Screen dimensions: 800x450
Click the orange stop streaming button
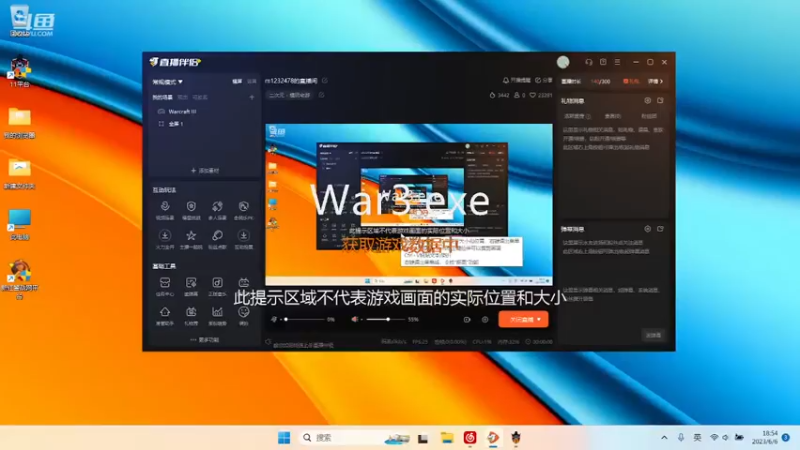coord(523,319)
